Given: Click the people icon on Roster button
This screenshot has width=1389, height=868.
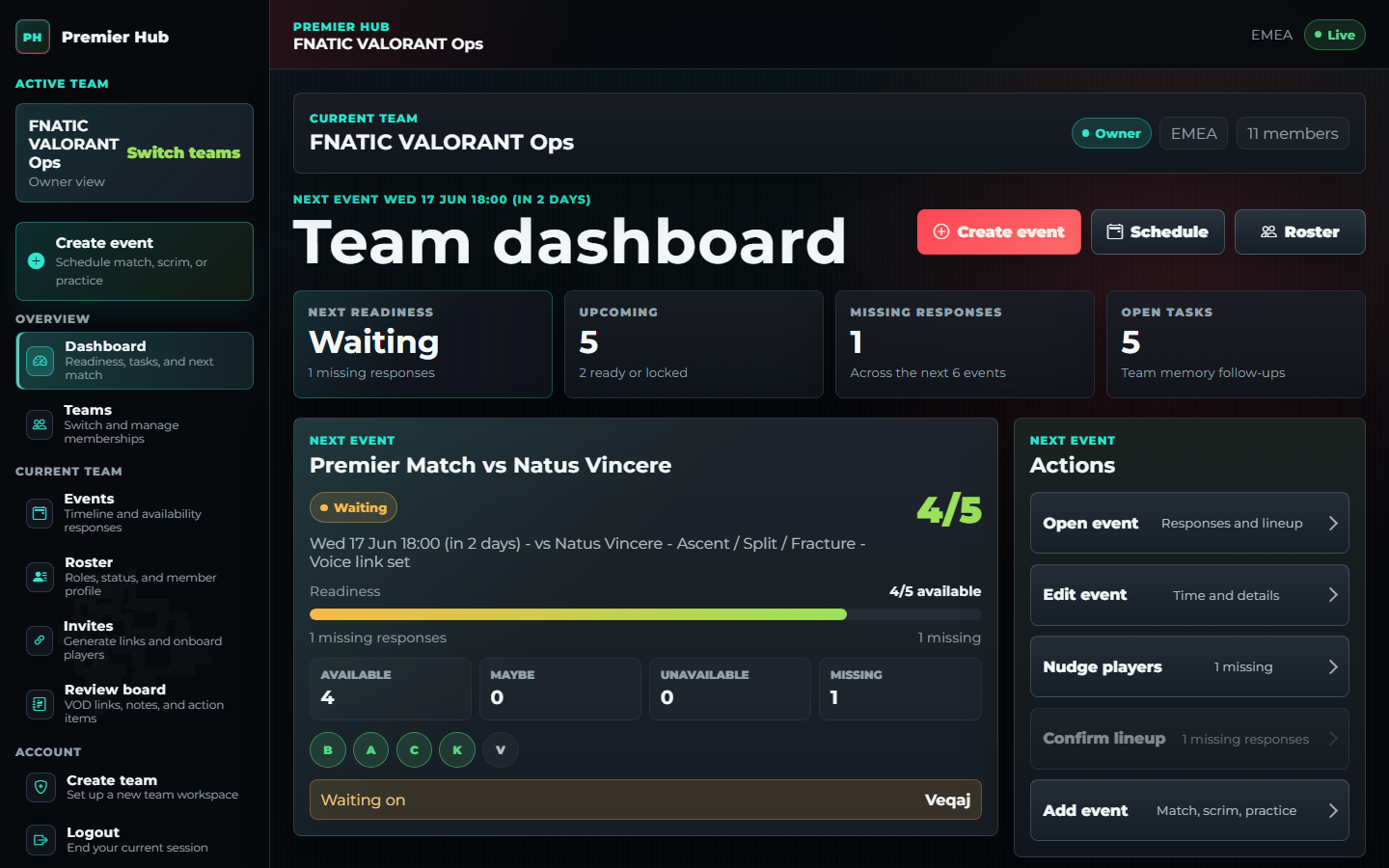Looking at the screenshot, I should 1268,231.
